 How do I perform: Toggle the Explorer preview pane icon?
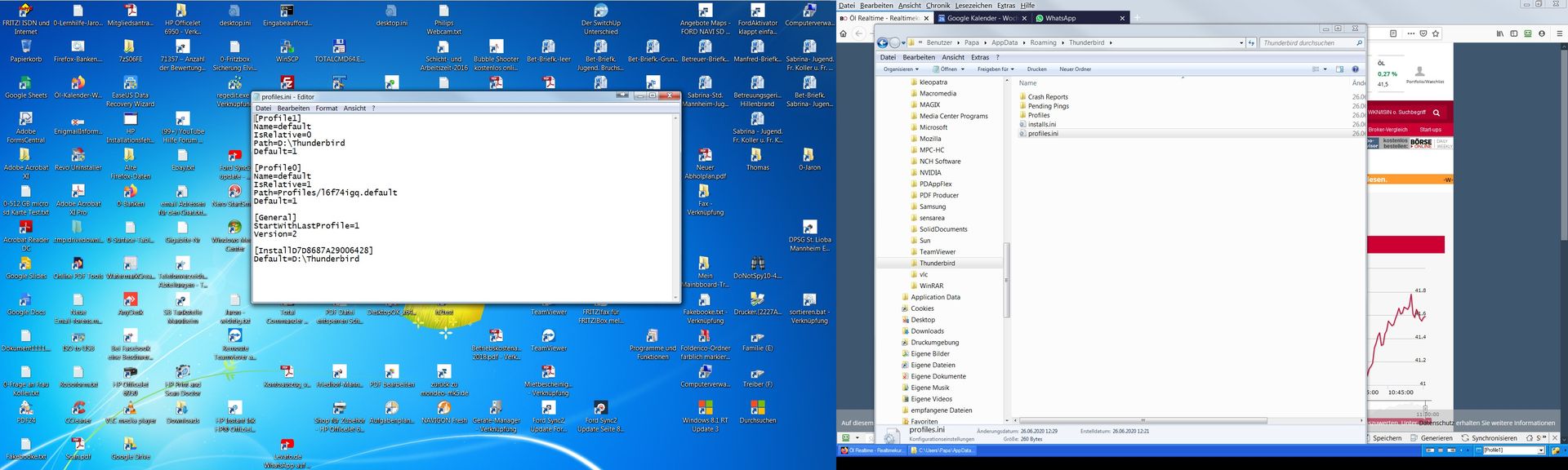coord(1339,69)
